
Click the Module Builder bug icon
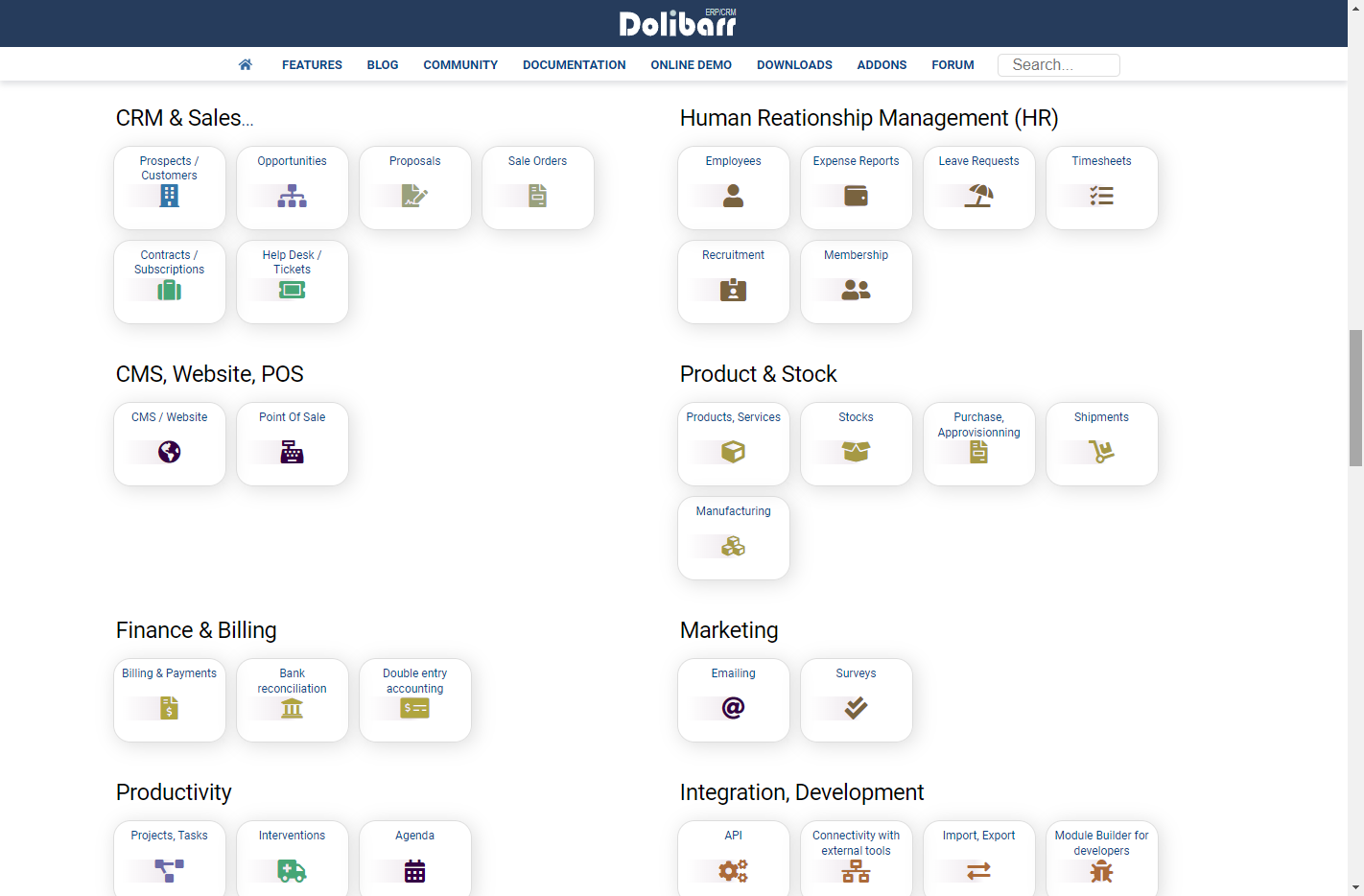[1102, 870]
